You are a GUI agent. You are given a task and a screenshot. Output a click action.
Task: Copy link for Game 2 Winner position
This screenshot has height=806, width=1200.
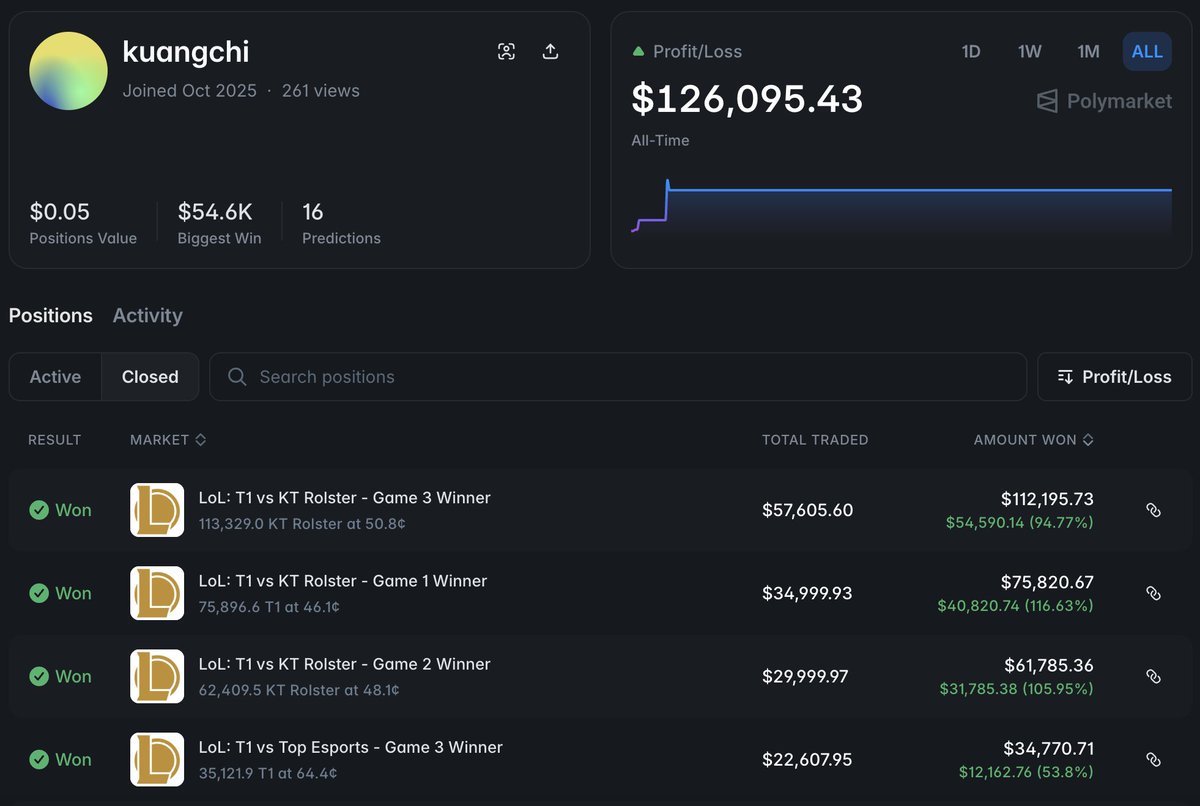pos(1153,676)
